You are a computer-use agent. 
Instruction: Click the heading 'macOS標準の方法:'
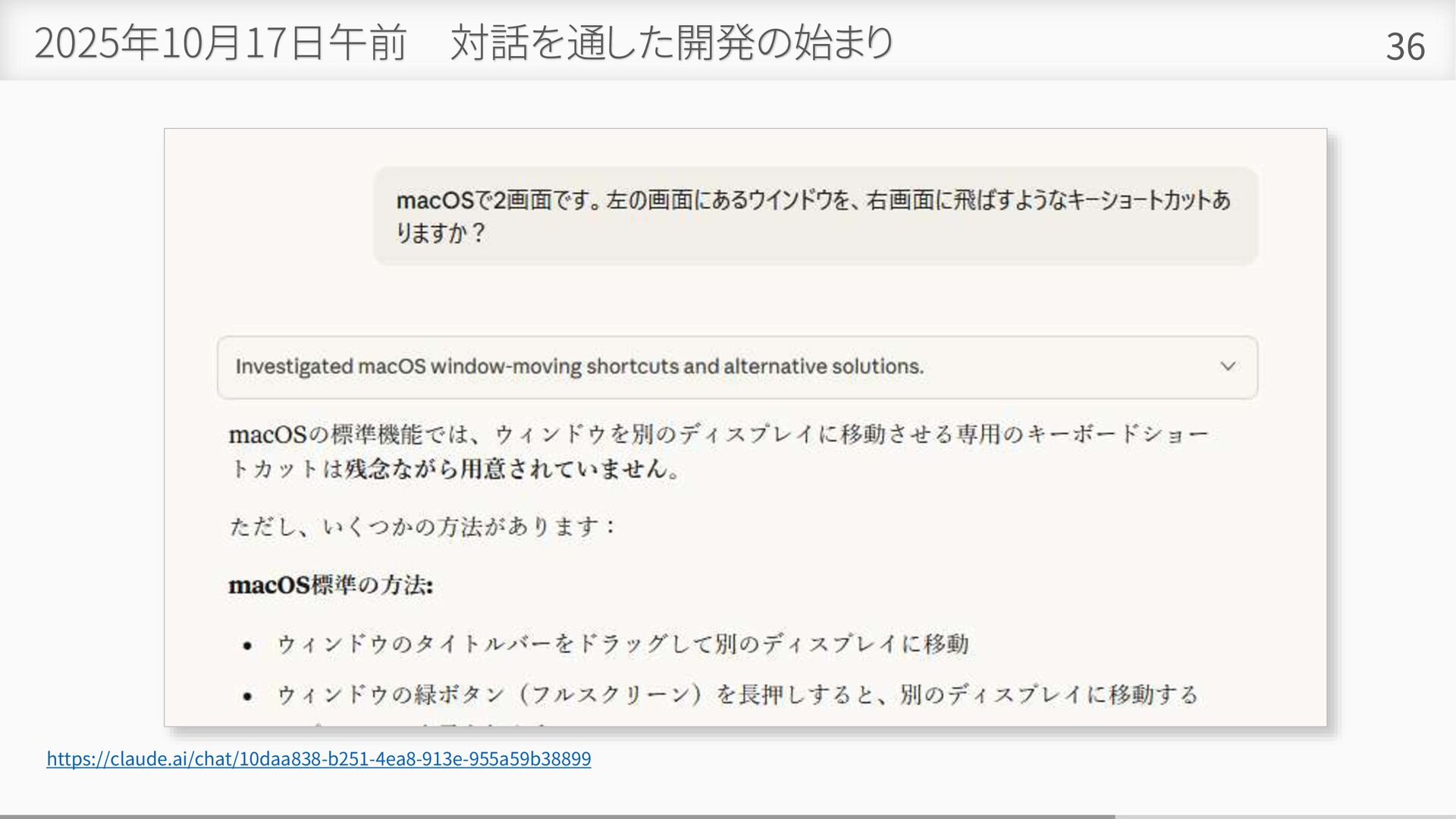(331, 585)
